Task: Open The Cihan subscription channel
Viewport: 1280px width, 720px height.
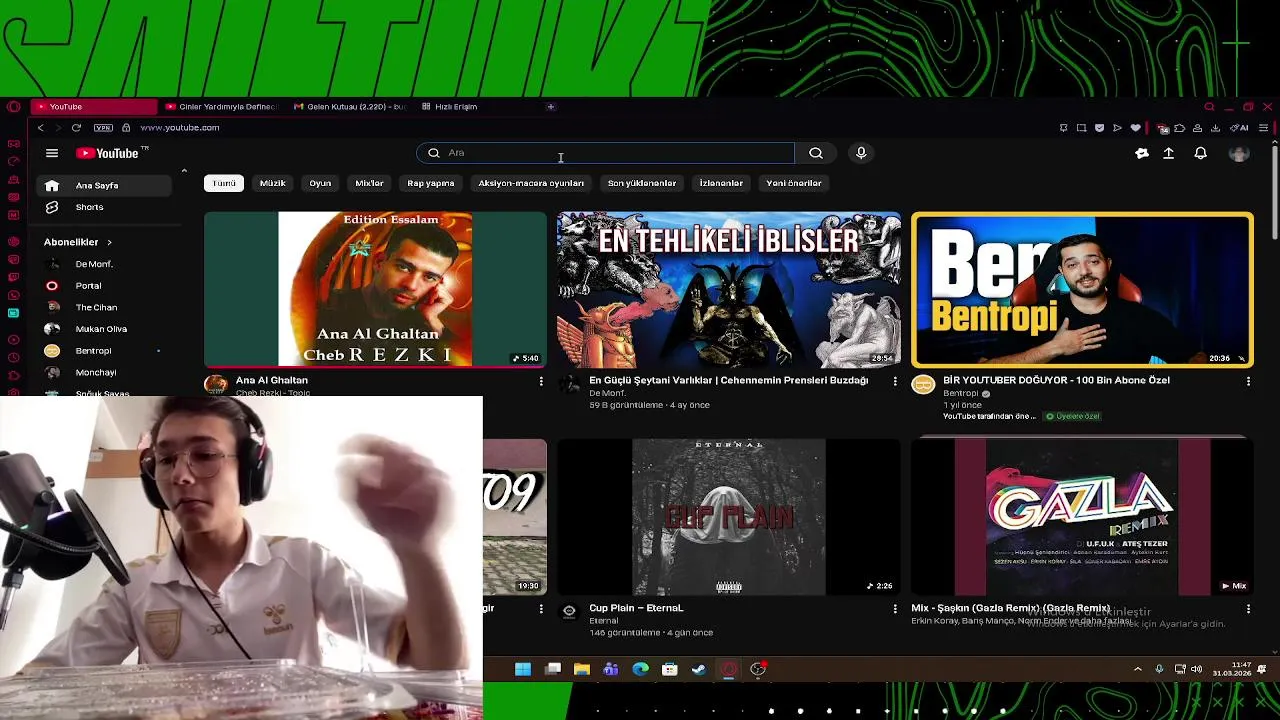Action: (98, 308)
